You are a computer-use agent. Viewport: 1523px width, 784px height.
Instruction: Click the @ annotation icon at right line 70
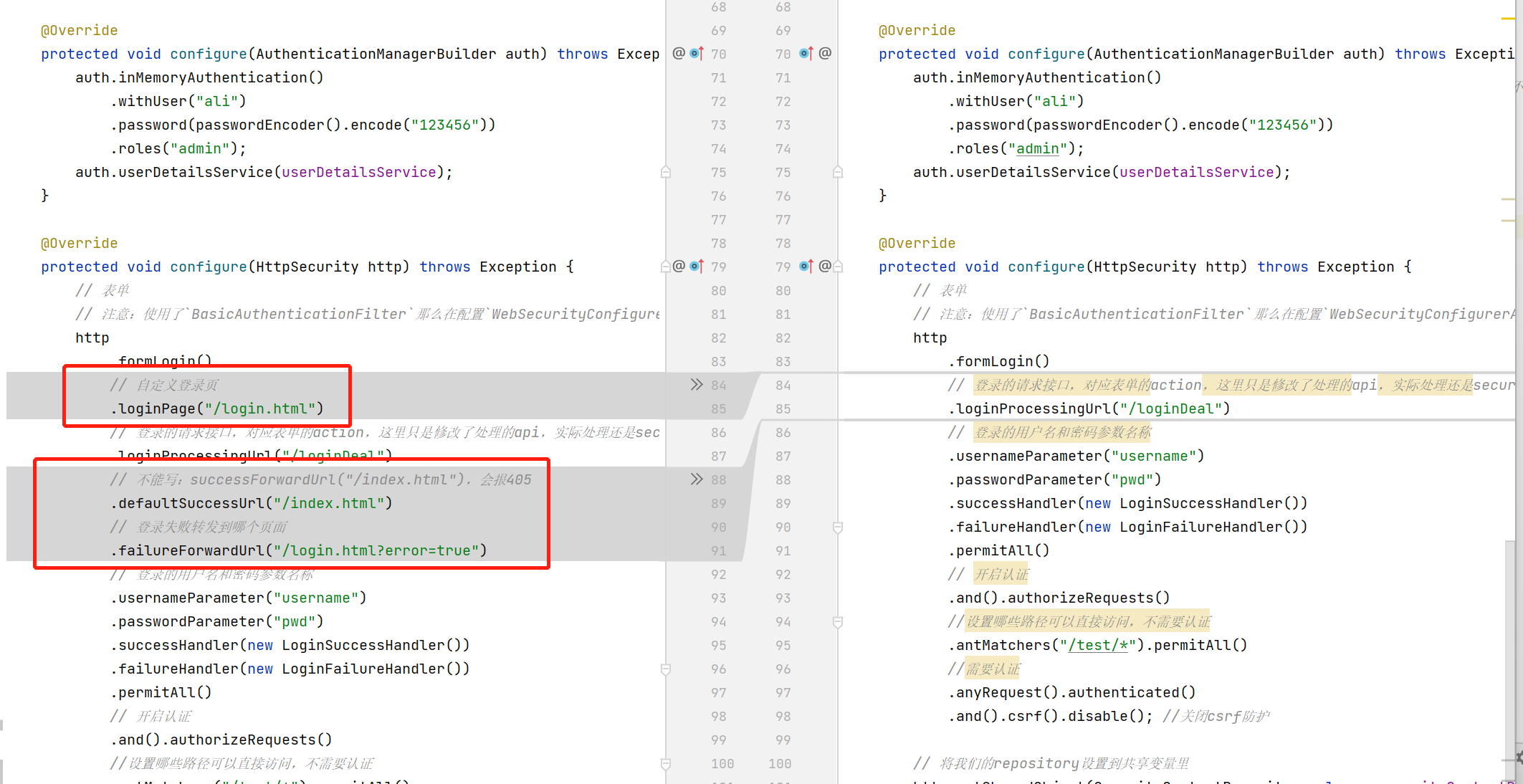point(825,54)
